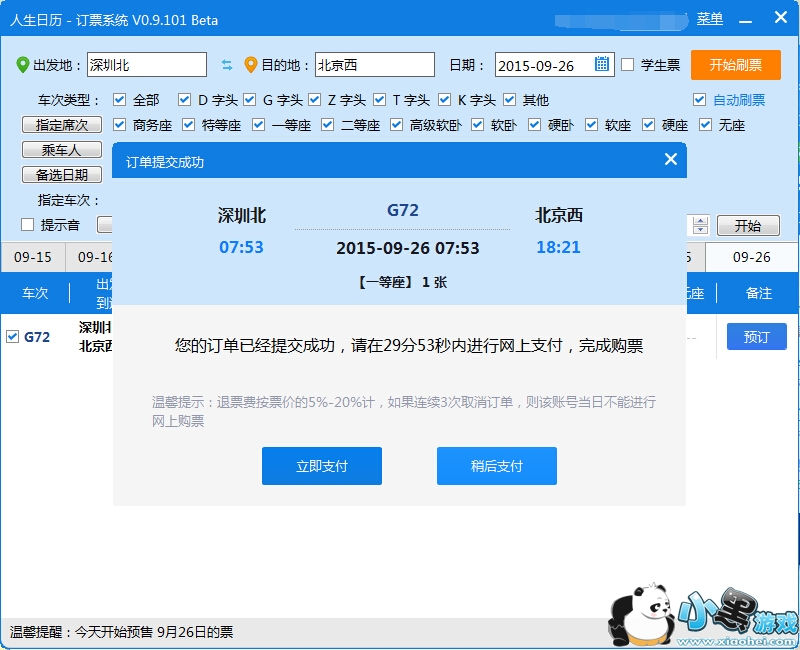Click the G72 train number in list
The width and height of the screenshot is (800, 650).
pos(37,337)
